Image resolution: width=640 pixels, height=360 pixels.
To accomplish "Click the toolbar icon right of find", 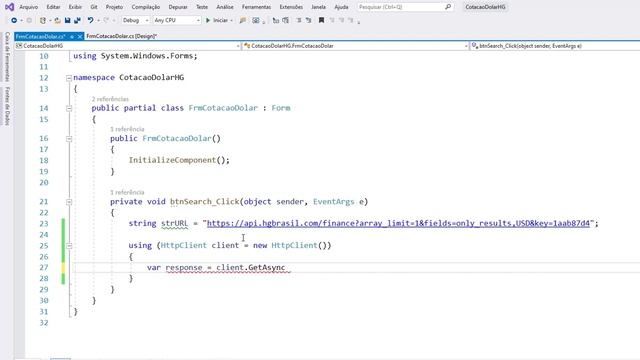I will 256,20.
